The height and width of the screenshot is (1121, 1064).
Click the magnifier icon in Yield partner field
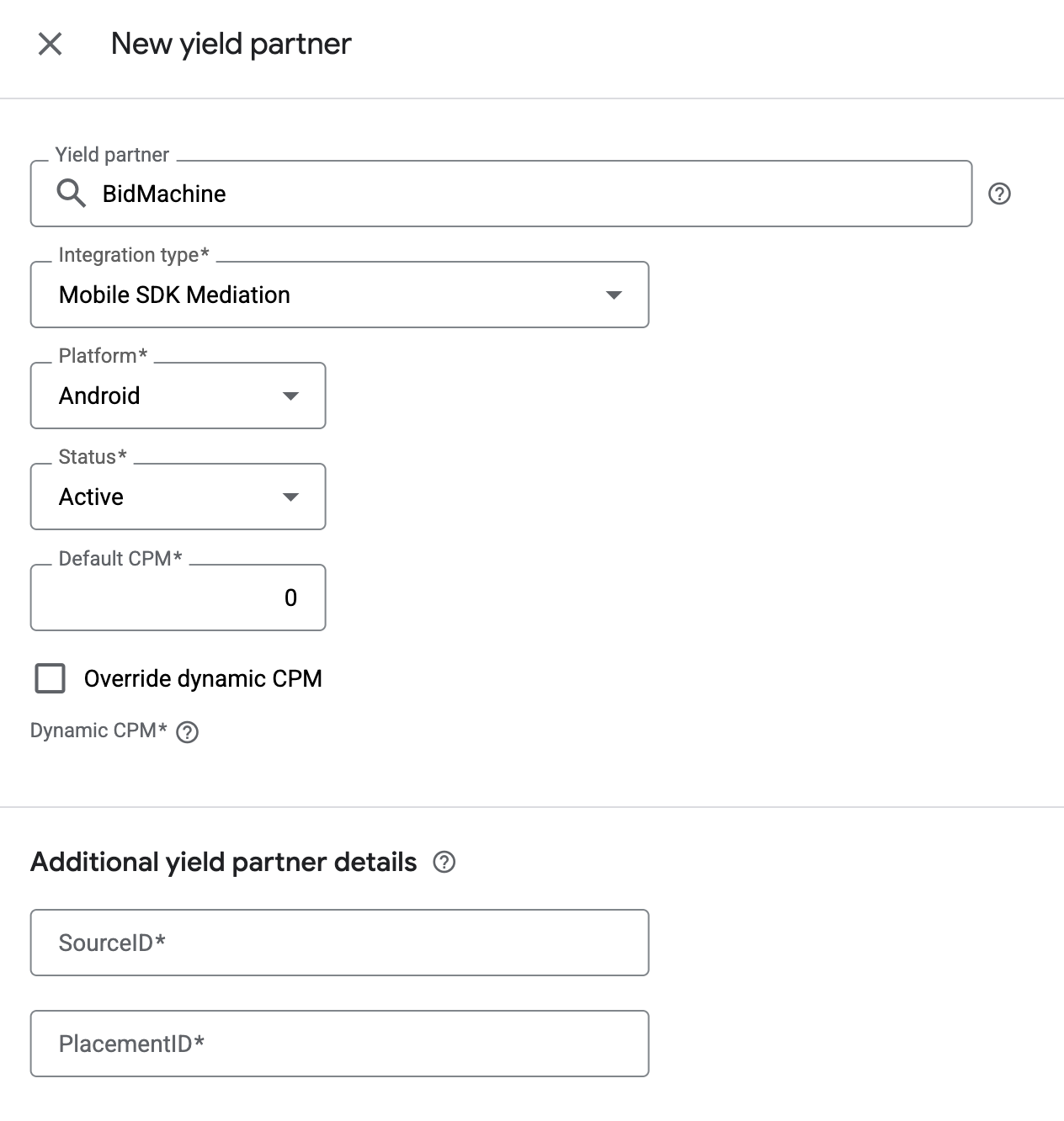72,194
